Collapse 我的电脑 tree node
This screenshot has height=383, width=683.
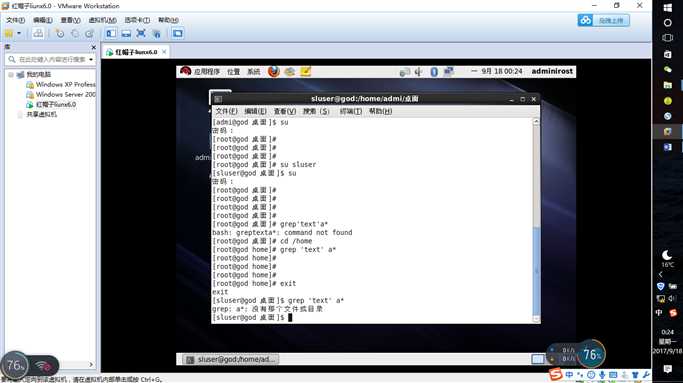(x=11, y=75)
